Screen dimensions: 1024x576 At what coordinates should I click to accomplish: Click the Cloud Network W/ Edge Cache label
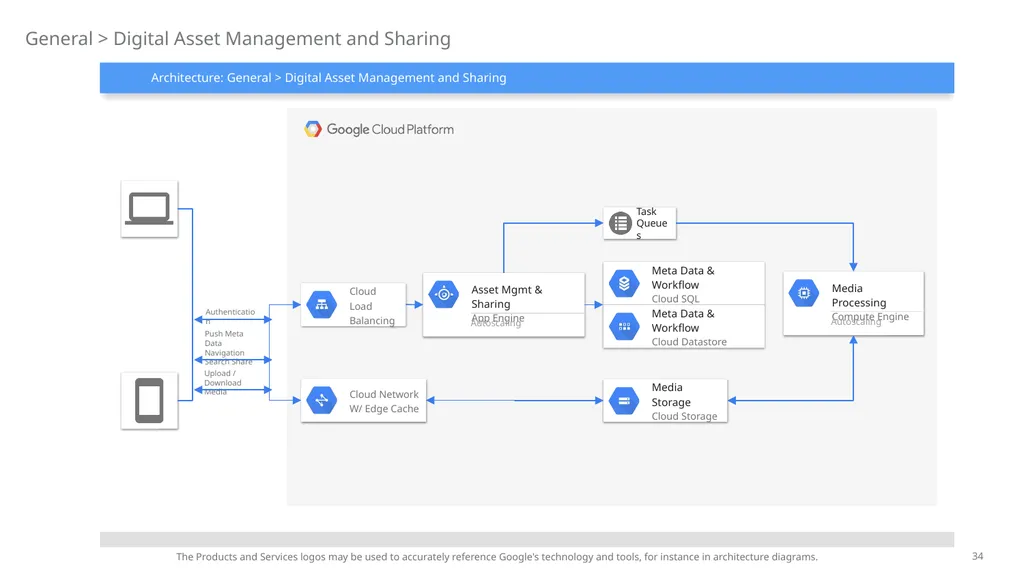pos(384,402)
